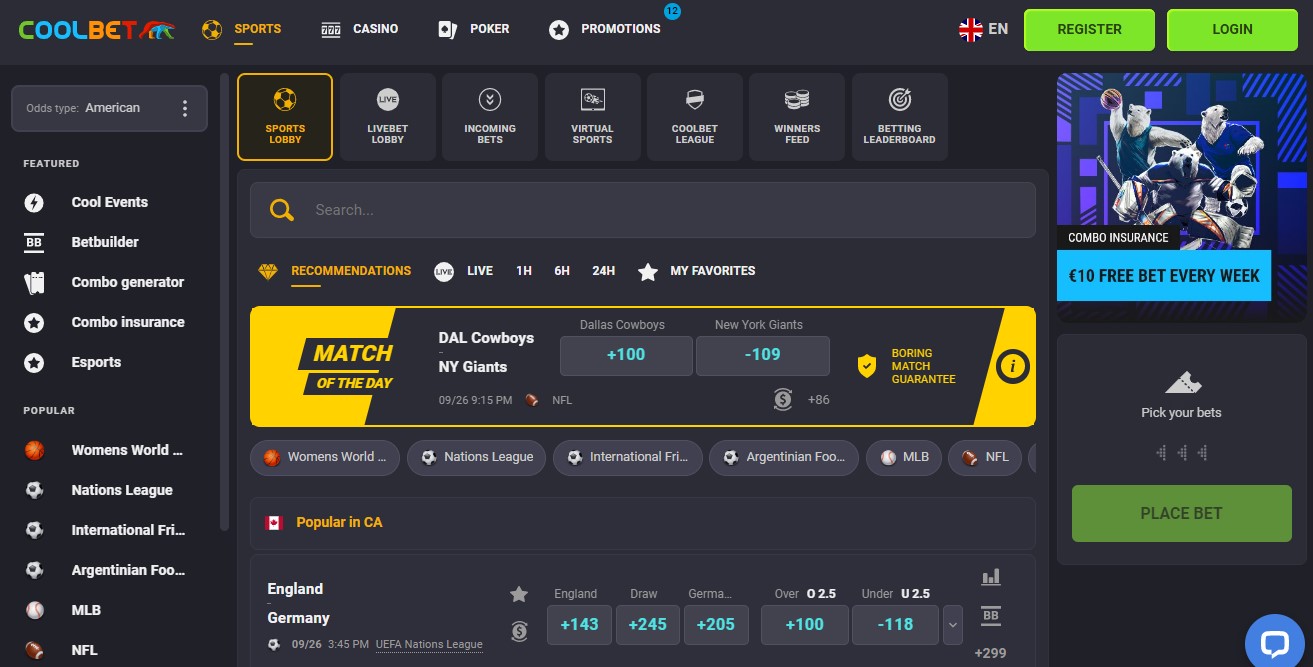Screen dimensions: 1313x667
Task: Favorite the England vs Germany match
Action: tap(519, 594)
